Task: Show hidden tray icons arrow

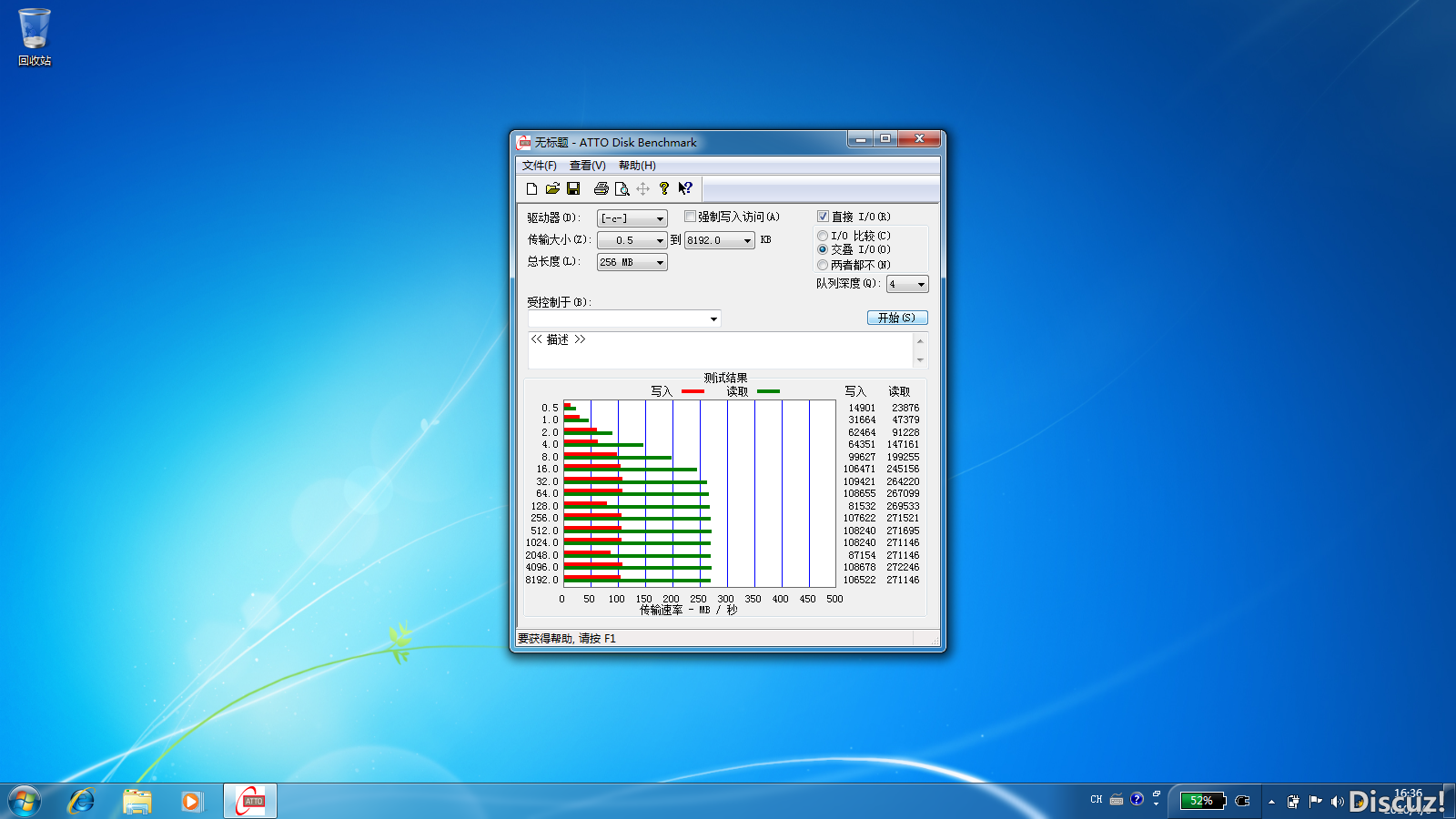Action: tap(1271, 802)
